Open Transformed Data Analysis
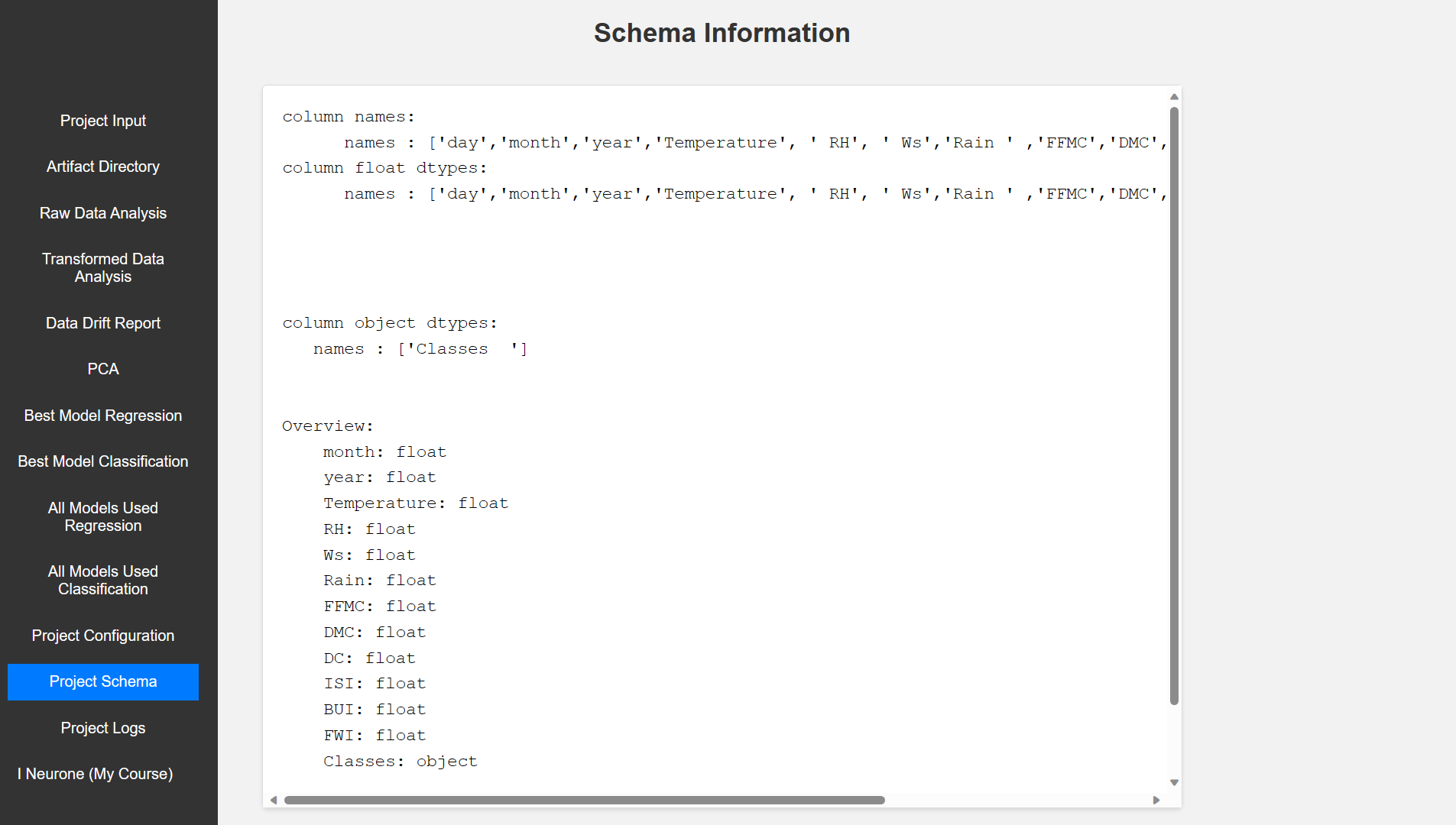The height and width of the screenshot is (825, 1456). [x=102, y=267]
